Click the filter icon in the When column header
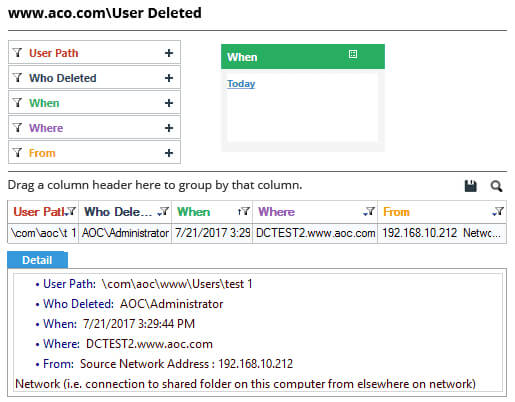 (245, 211)
